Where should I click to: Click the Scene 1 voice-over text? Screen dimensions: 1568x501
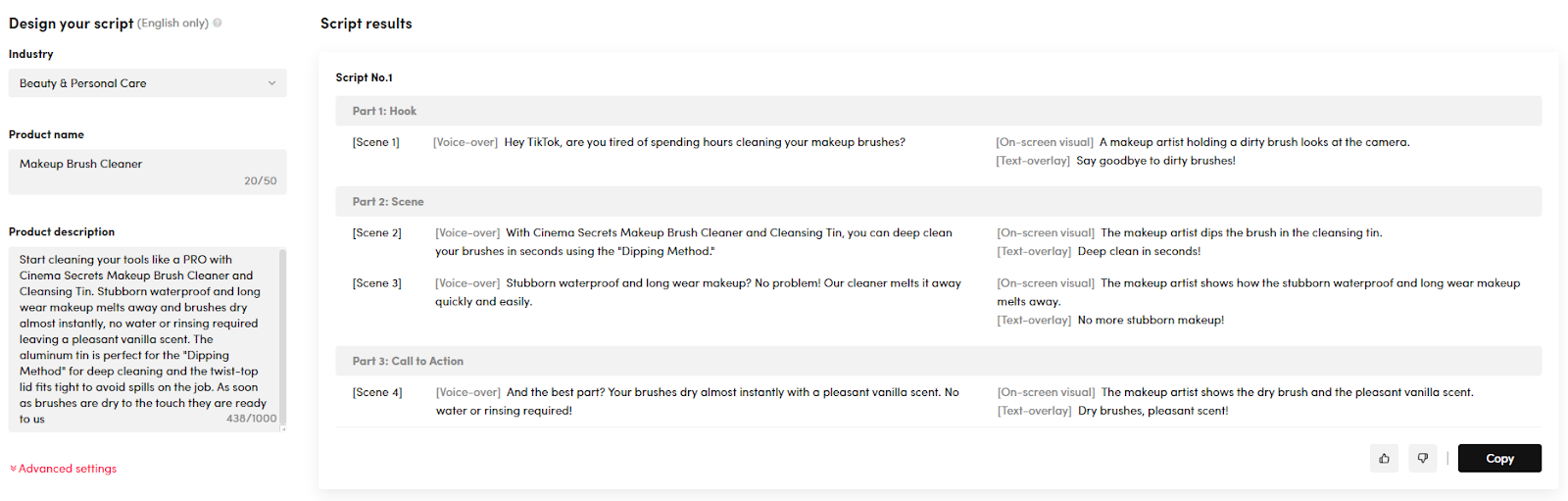[x=705, y=142]
